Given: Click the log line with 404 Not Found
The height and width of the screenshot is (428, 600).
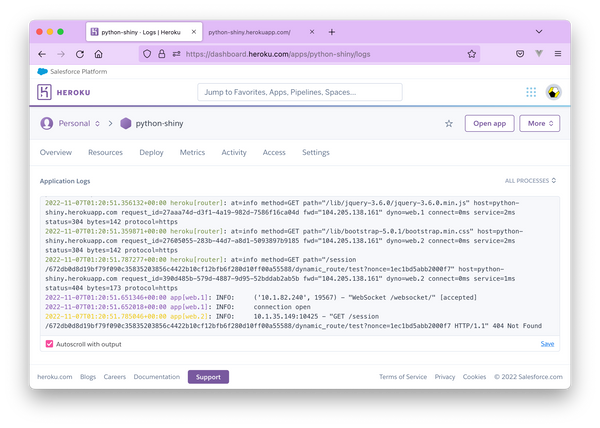Looking at the screenshot, I should [293, 321].
